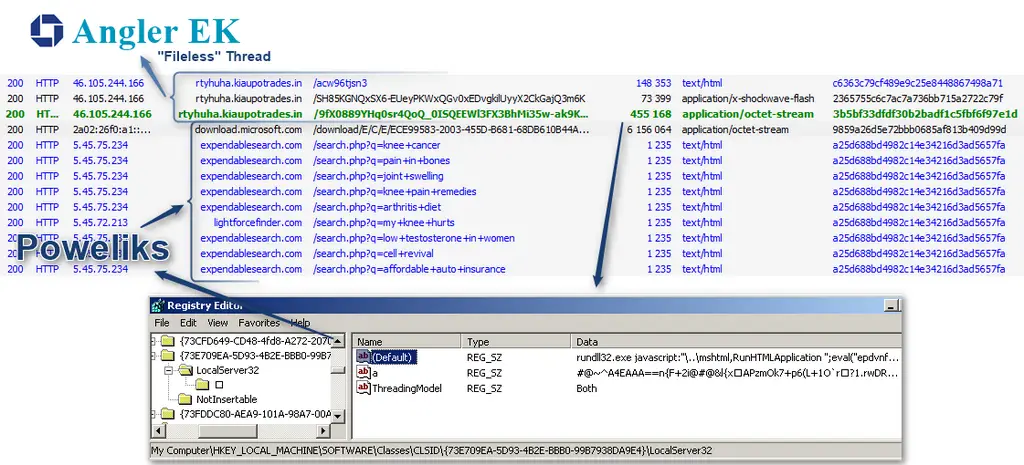Open the View menu in Registry Editor
The width and height of the screenshot is (1024, 465).
point(217,323)
